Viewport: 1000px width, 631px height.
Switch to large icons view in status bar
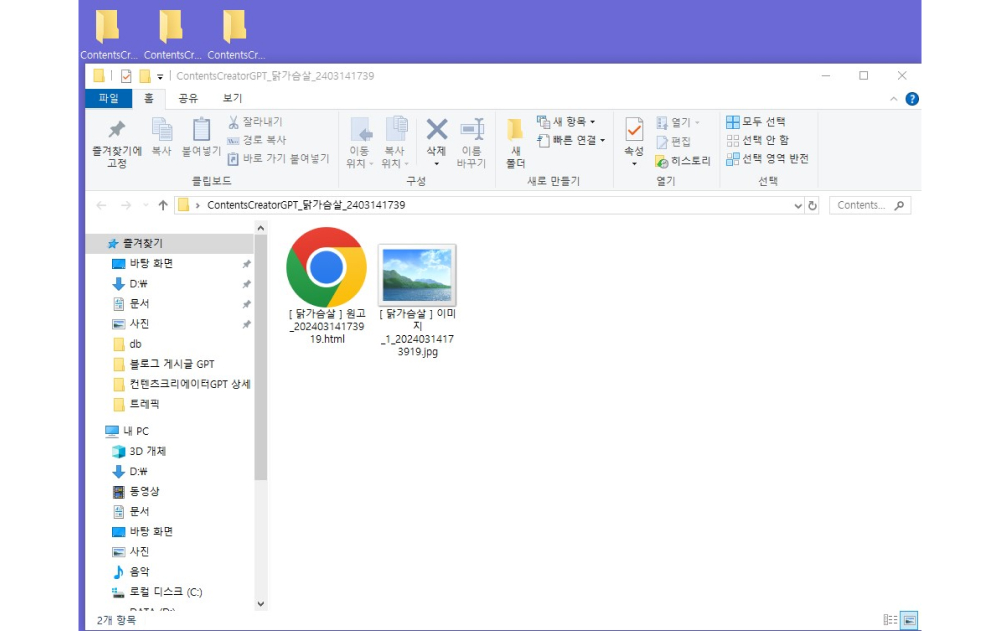pyautogui.click(x=909, y=620)
